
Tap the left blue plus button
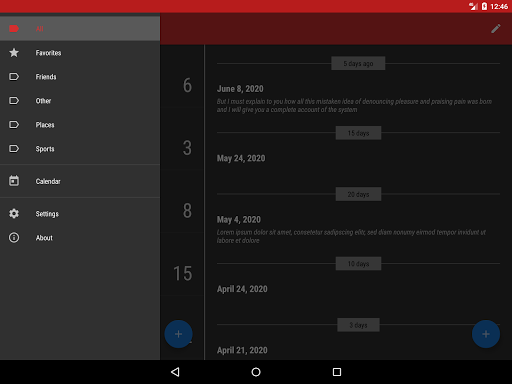coord(178,334)
